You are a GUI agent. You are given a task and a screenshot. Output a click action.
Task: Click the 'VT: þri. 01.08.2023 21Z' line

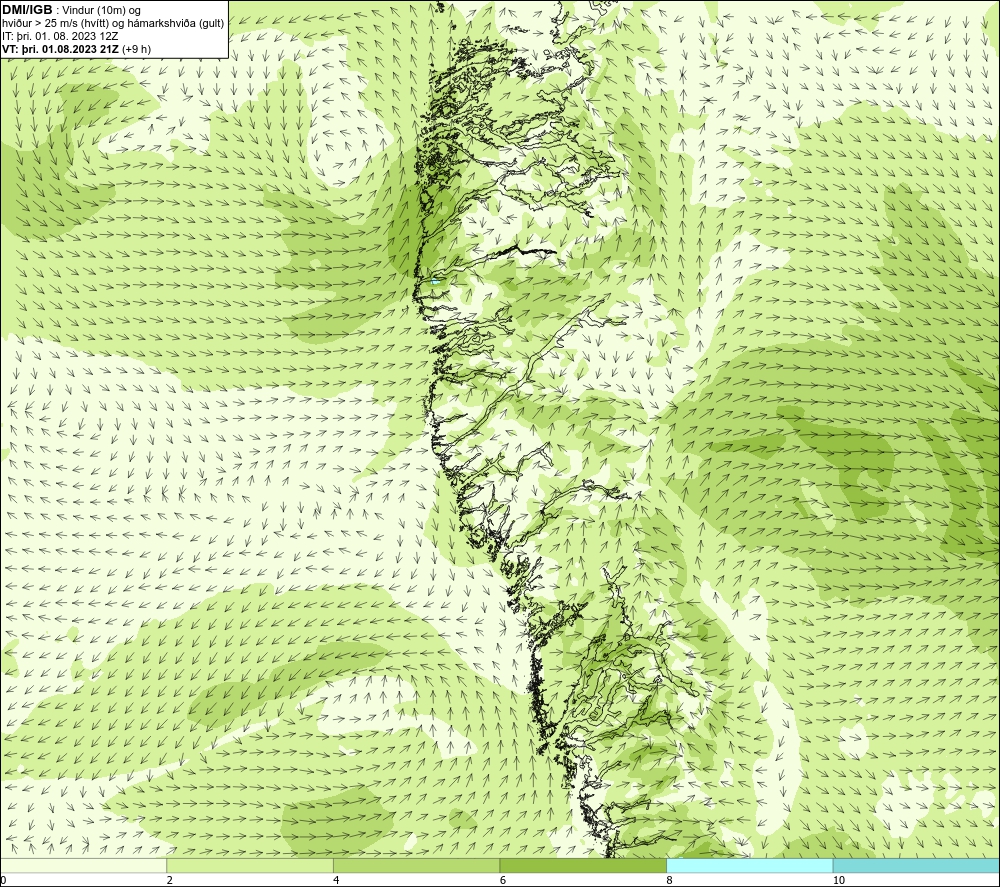[x=61, y=49]
